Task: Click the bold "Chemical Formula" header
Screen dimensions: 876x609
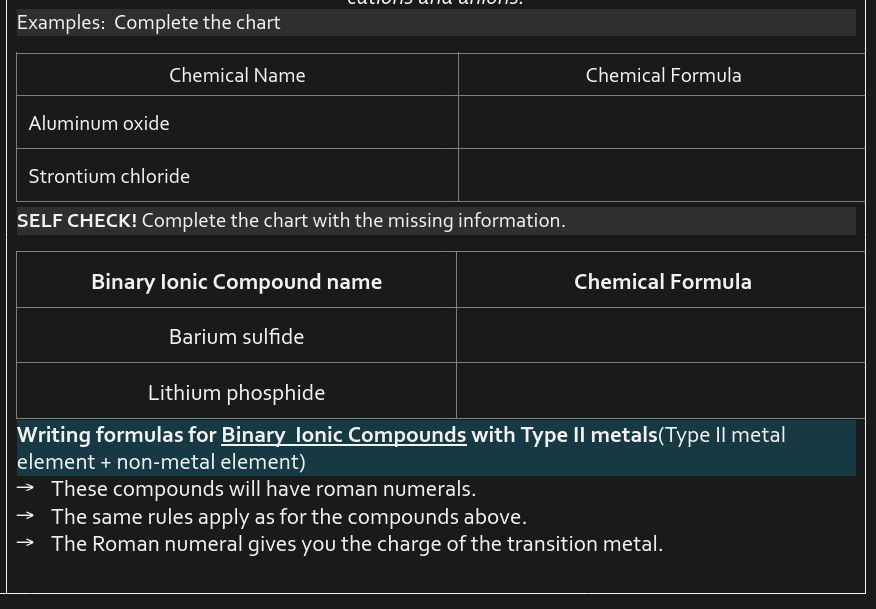Action: [662, 282]
